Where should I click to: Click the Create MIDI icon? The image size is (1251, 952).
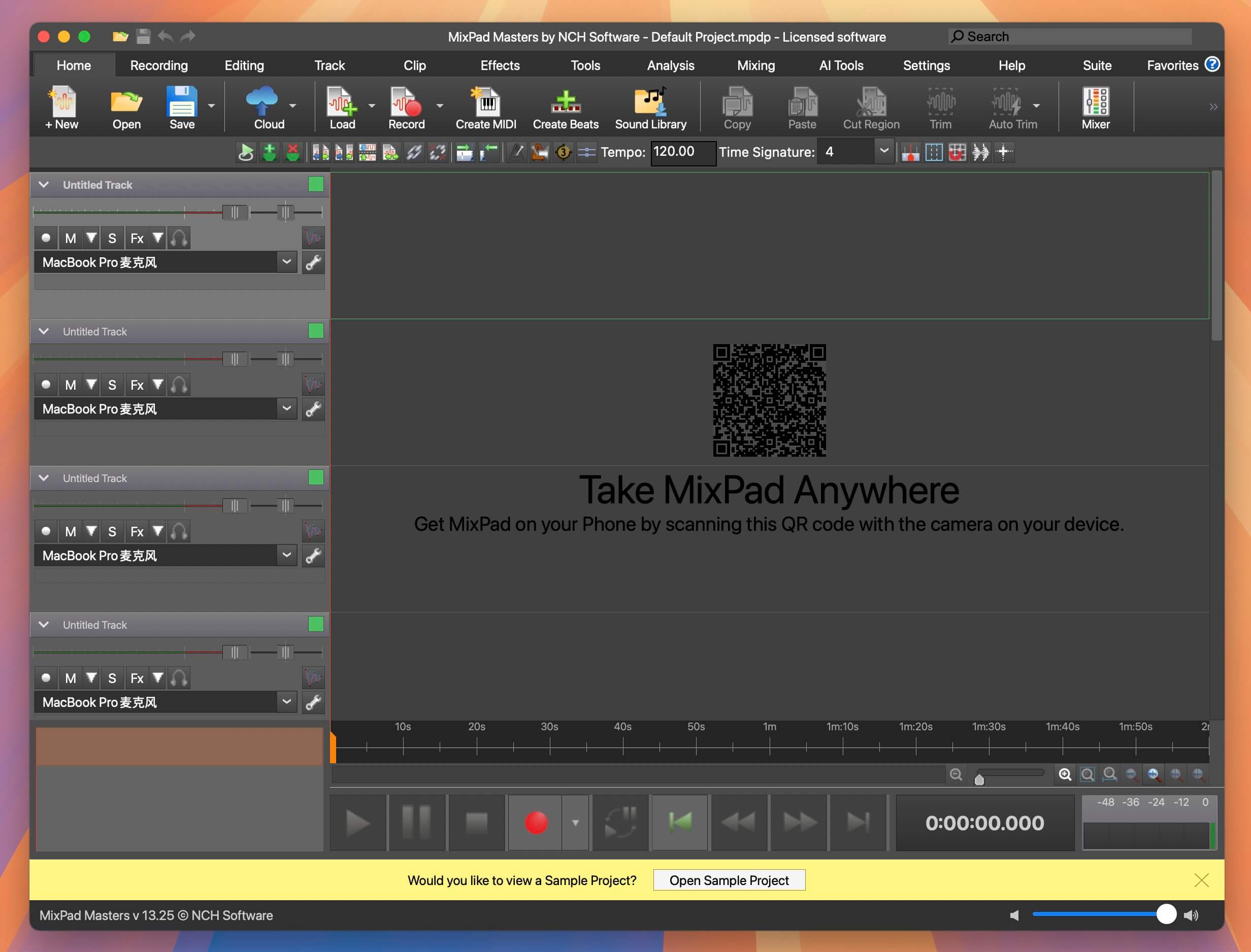point(486,108)
